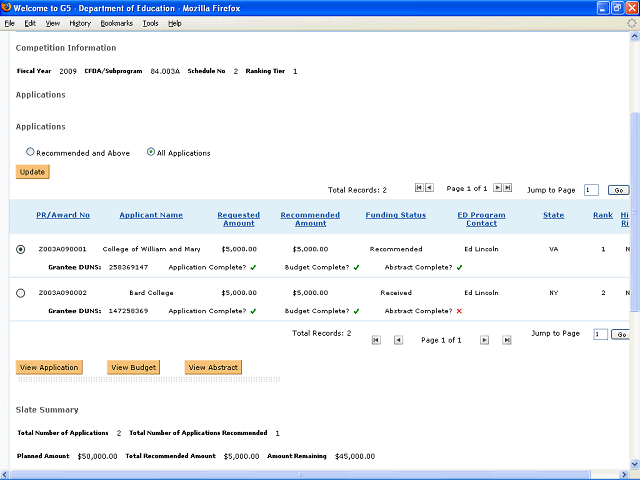
Task: Open the Tools menu
Action: [150, 23]
